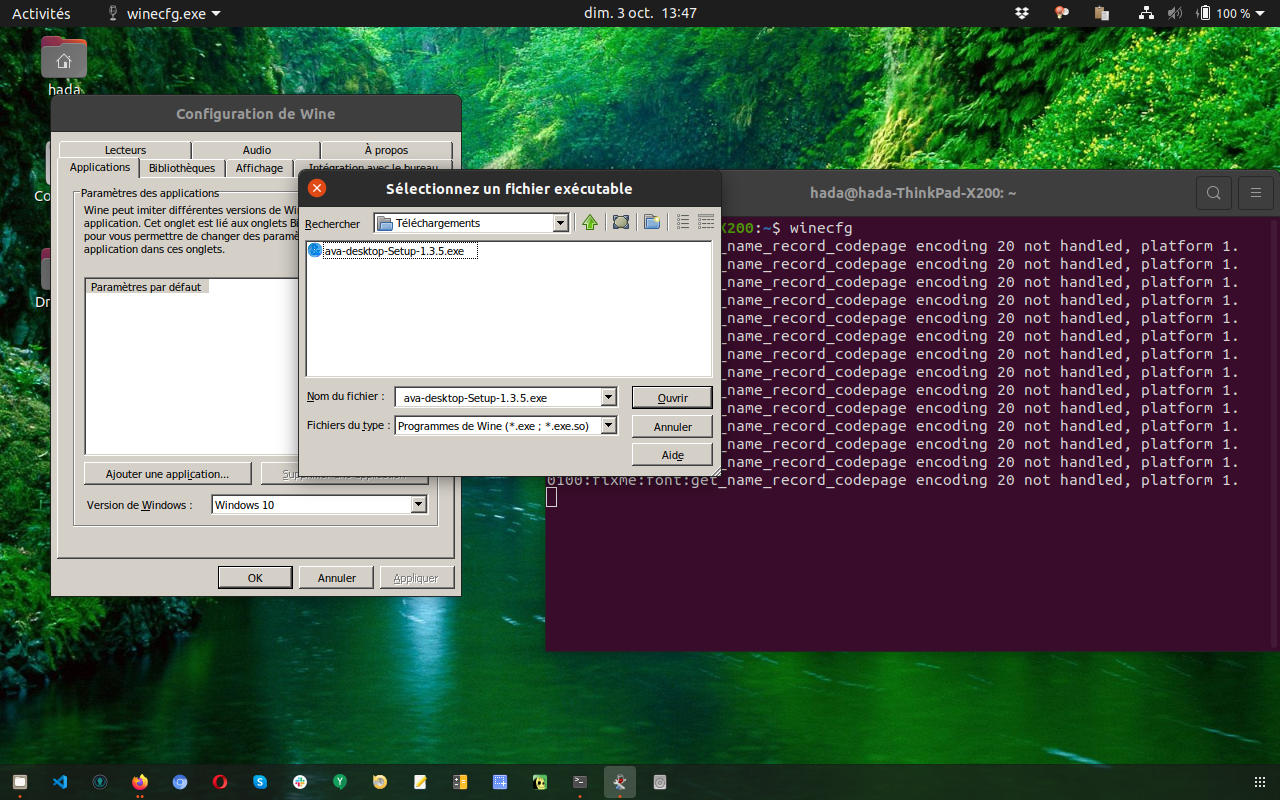Click Ajouter une application button

tap(167, 473)
